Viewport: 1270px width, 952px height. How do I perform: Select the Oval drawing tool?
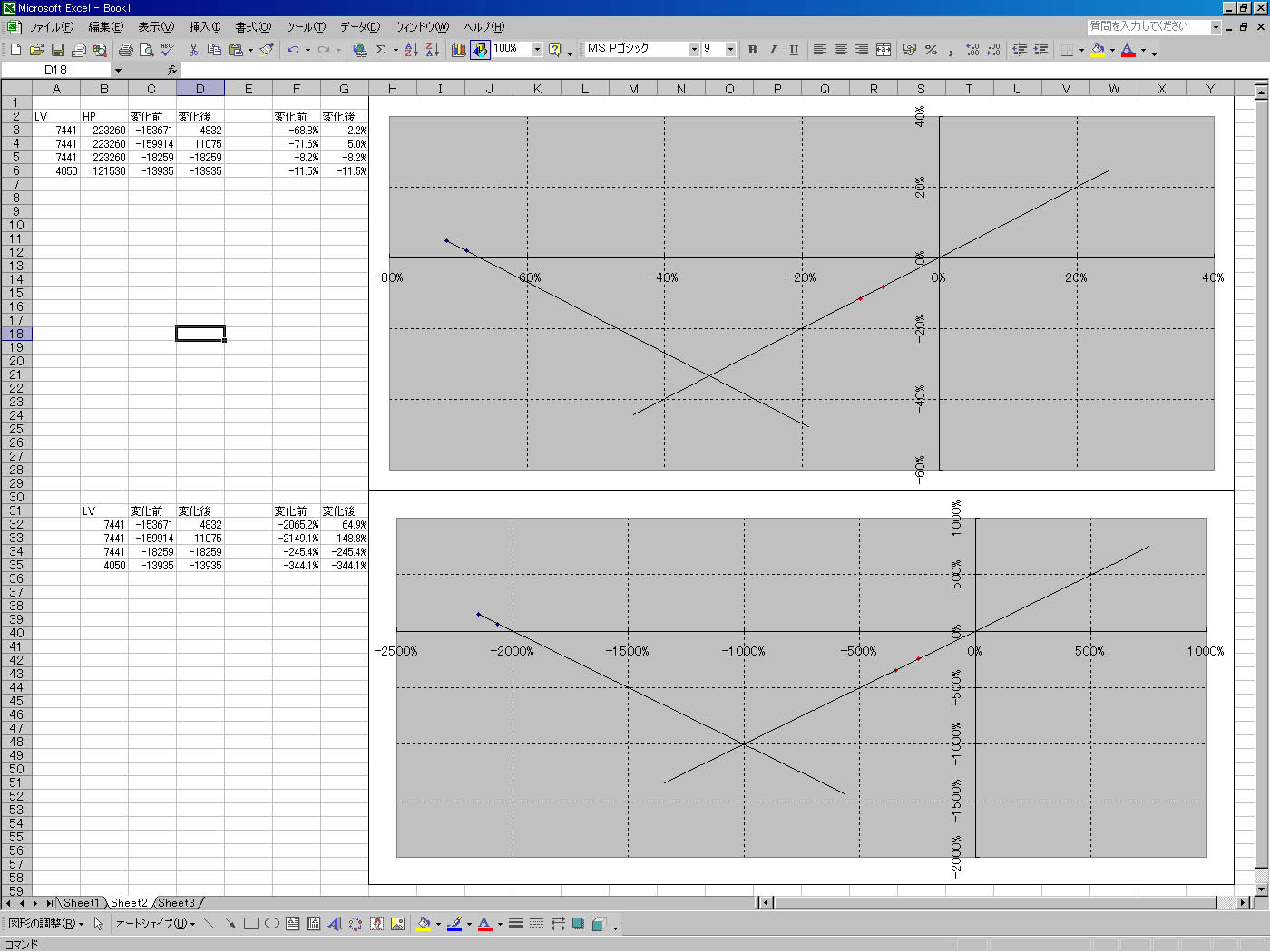point(271,924)
